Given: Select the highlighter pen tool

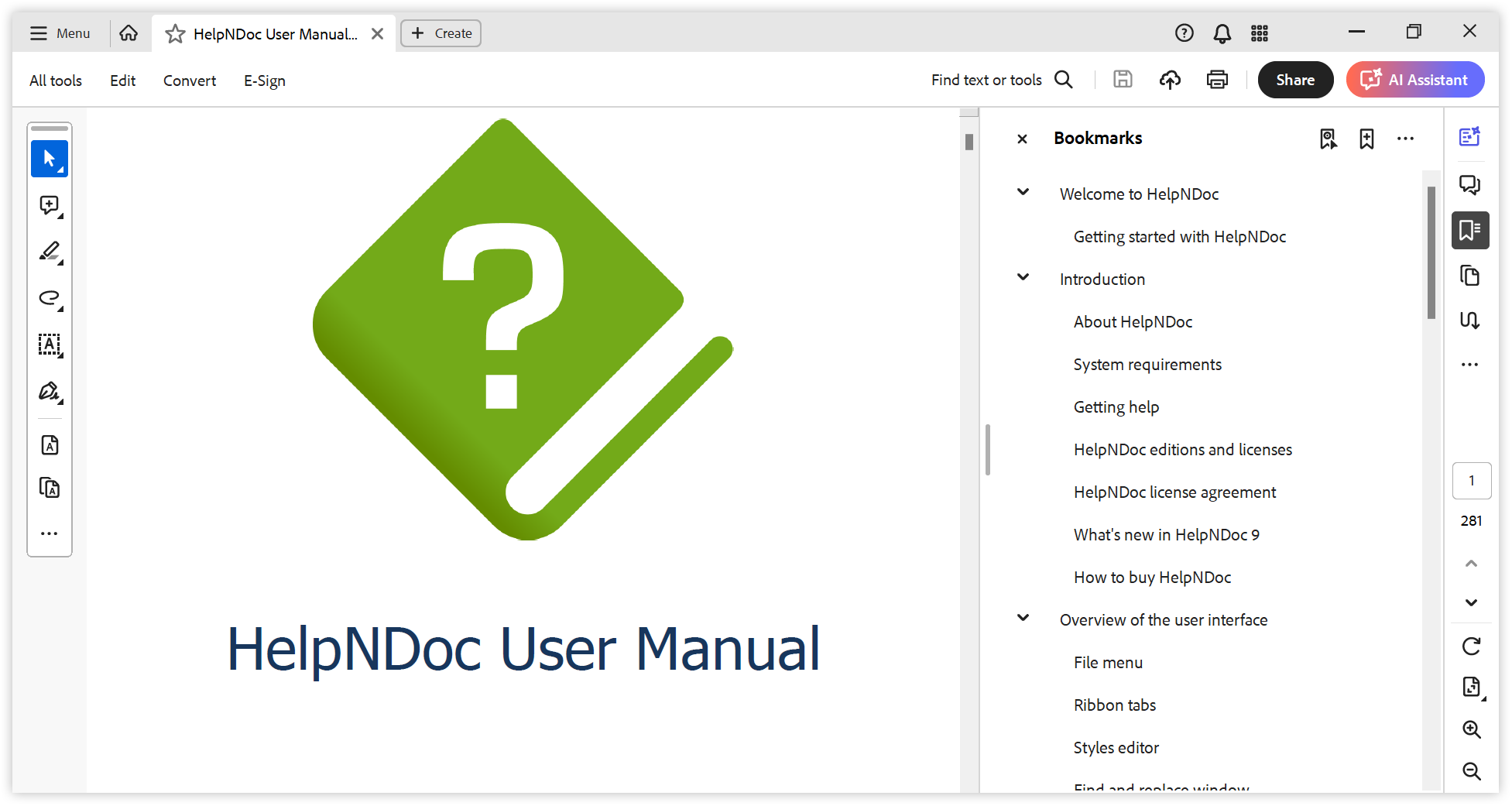Looking at the screenshot, I should (x=50, y=252).
